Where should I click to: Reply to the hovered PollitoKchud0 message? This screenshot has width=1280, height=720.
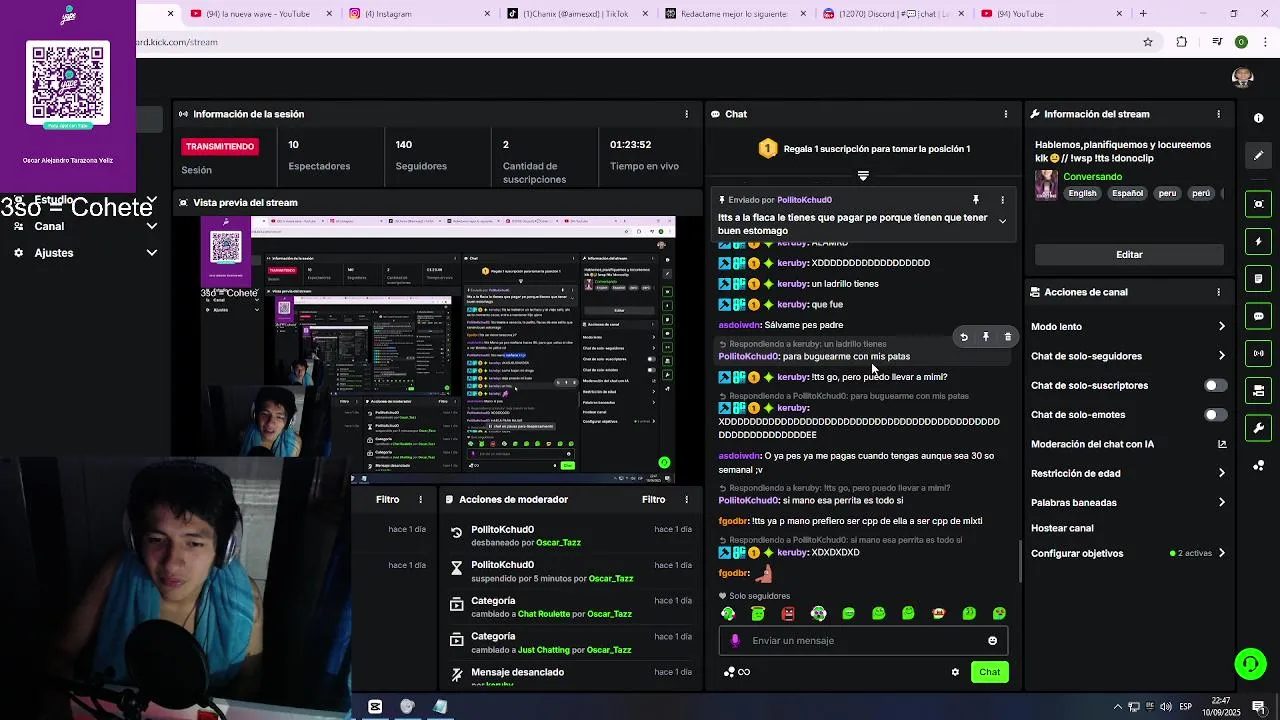click(x=964, y=337)
